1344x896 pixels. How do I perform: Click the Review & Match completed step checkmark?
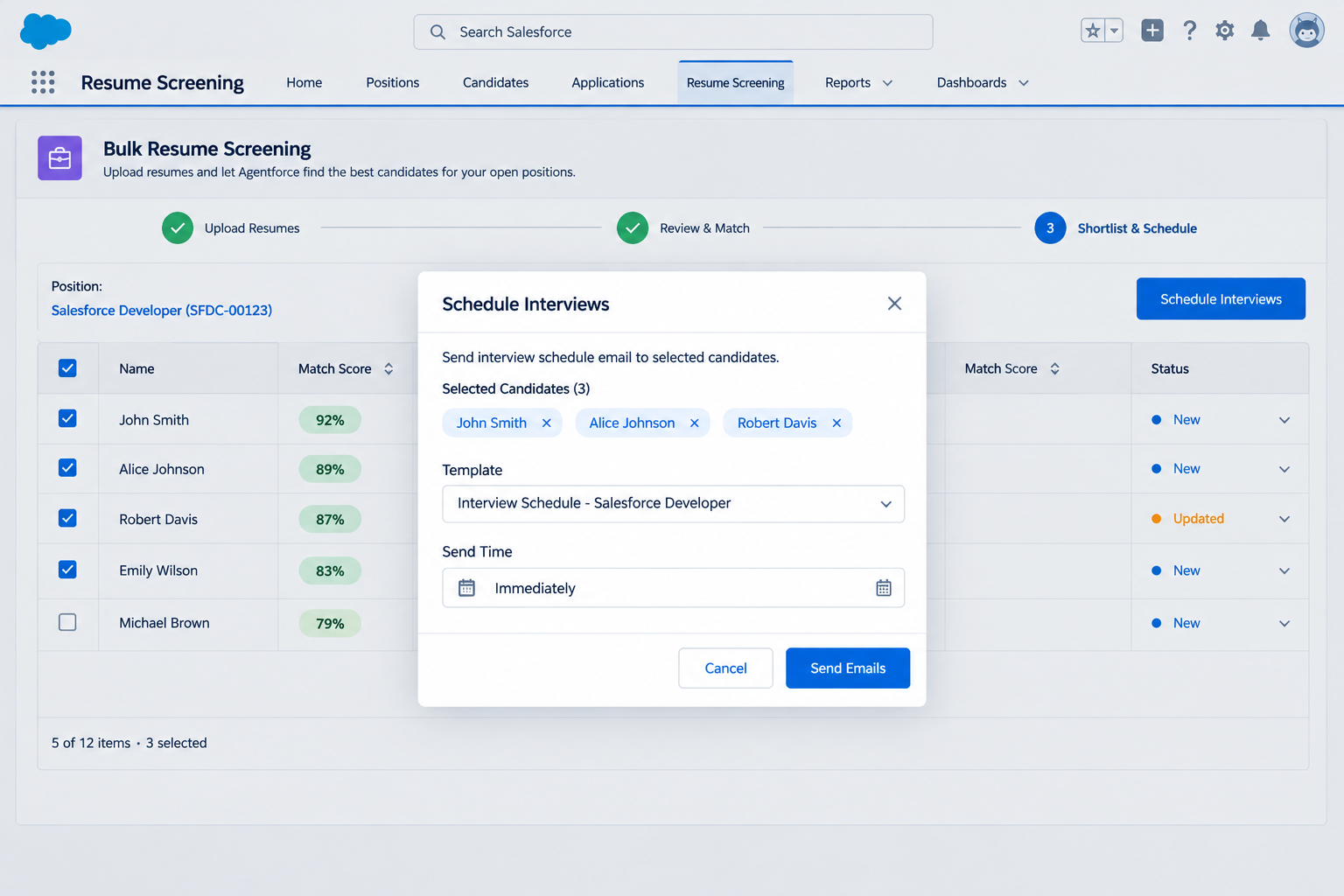coord(633,228)
